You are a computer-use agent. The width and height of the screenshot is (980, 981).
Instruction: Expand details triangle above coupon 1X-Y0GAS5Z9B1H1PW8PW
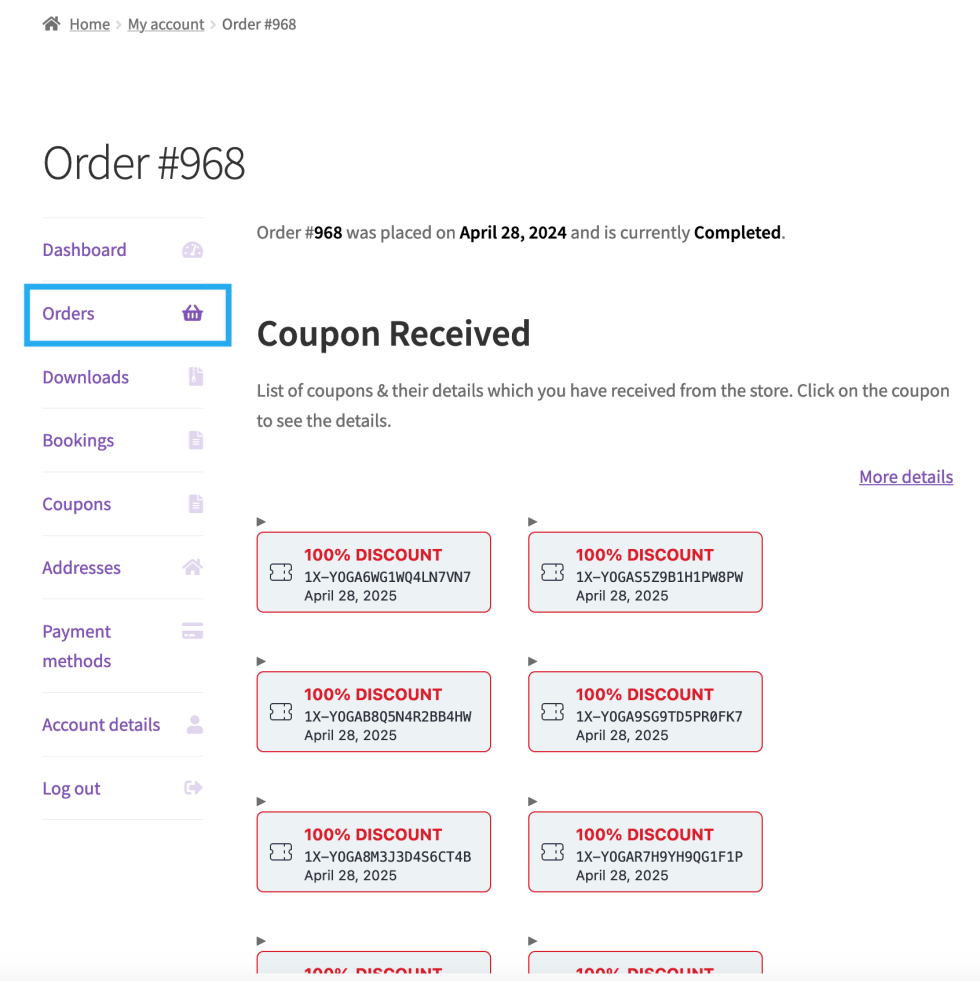[x=533, y=521]
